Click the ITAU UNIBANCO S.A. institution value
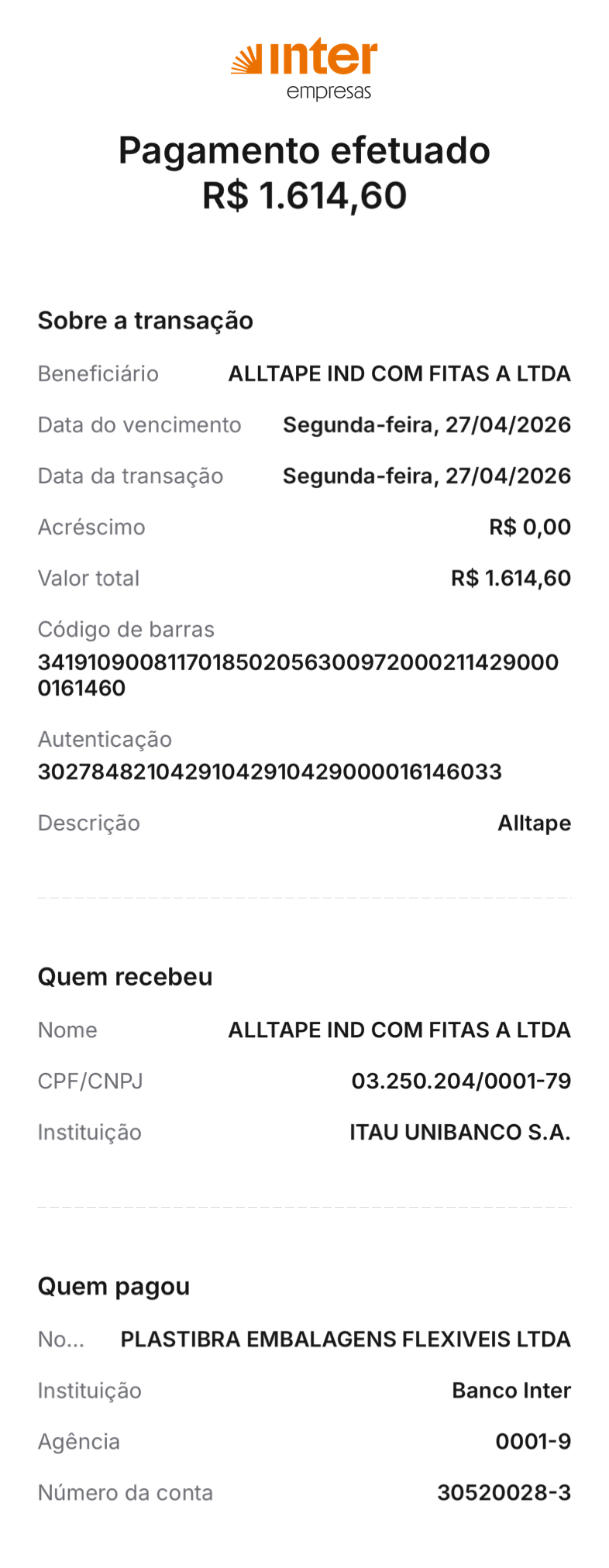 (x=459, y=1132)
